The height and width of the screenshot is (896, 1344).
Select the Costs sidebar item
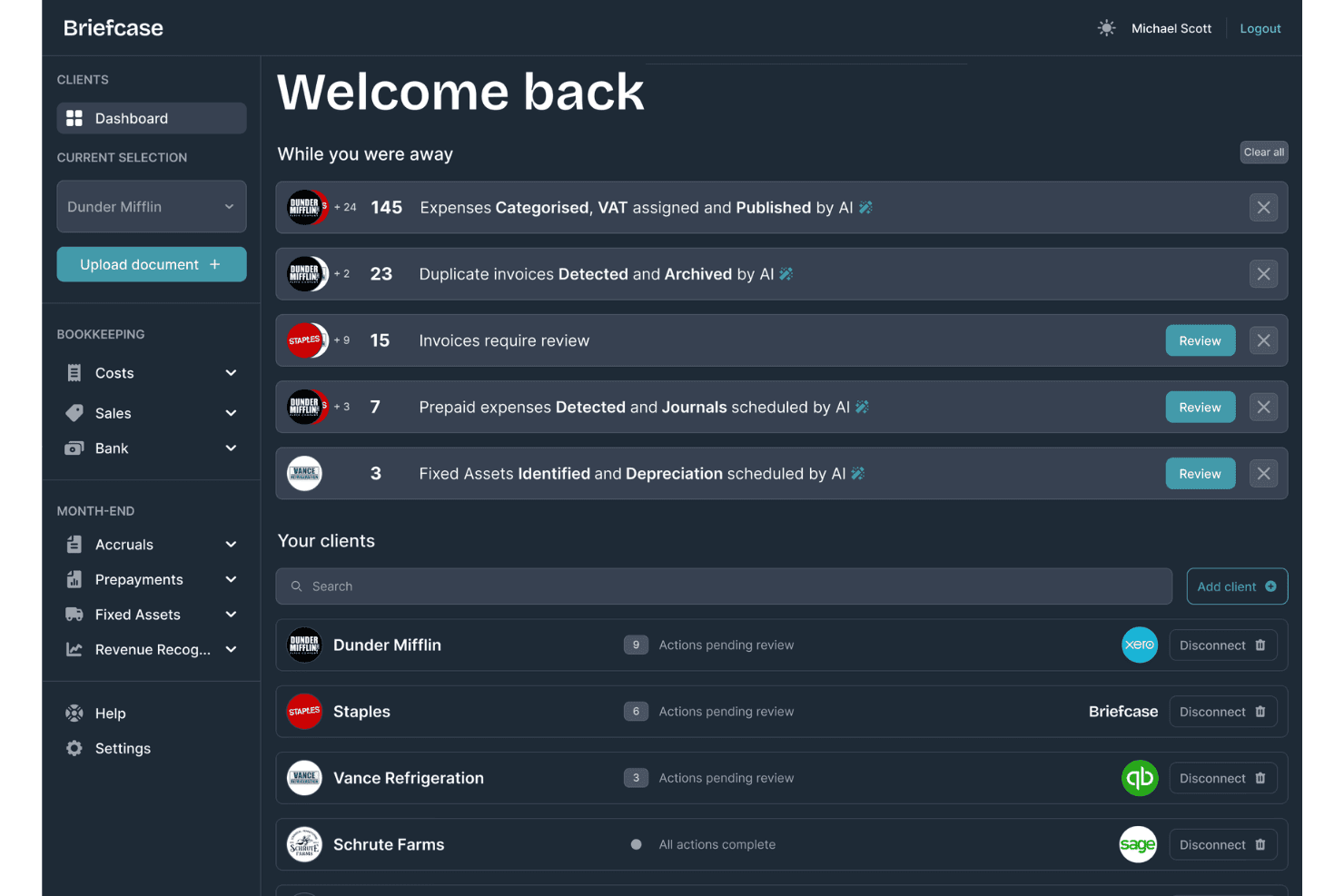[152, 373]
